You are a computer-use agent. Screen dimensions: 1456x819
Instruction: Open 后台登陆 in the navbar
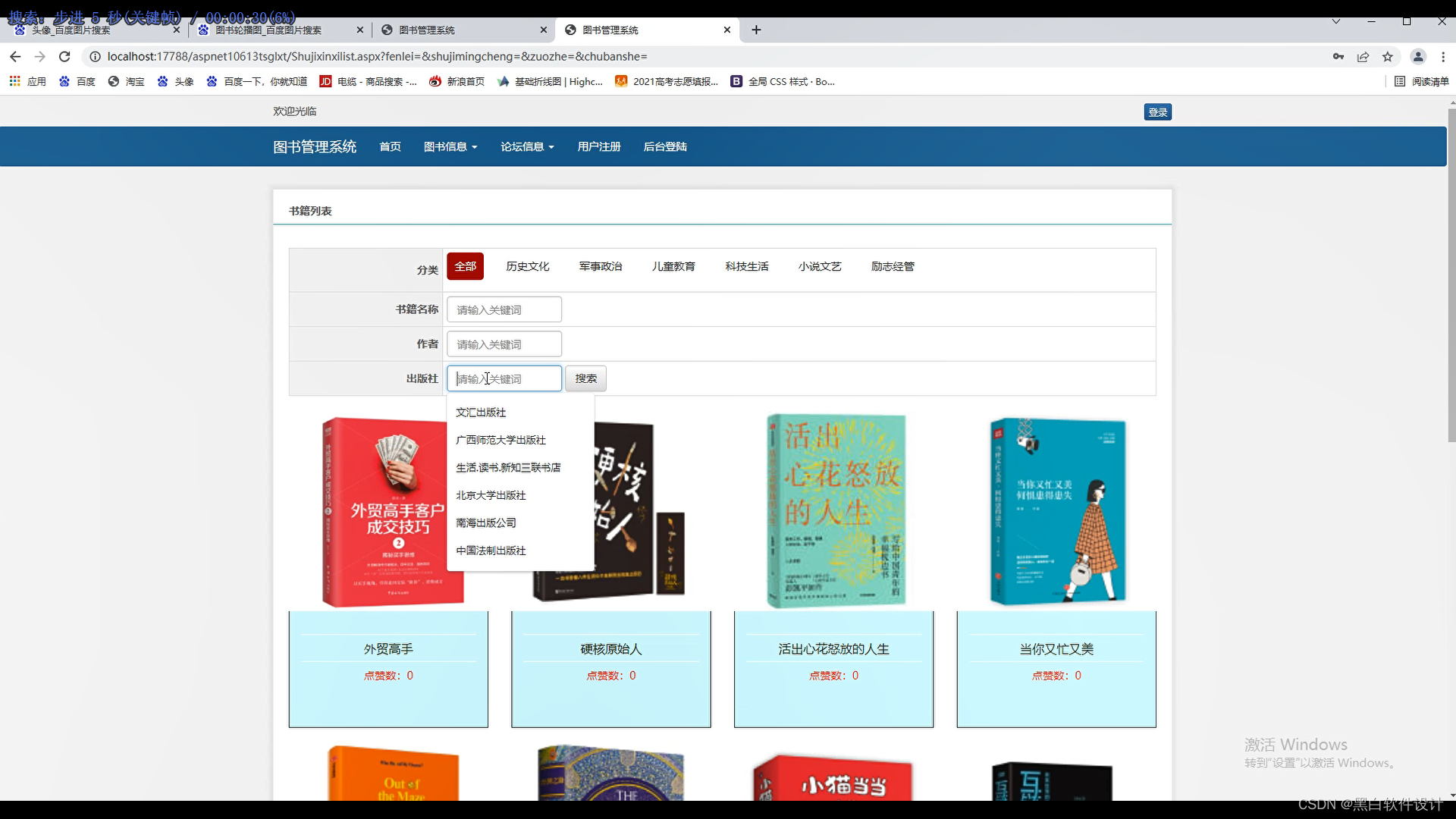tap(665, 146)
